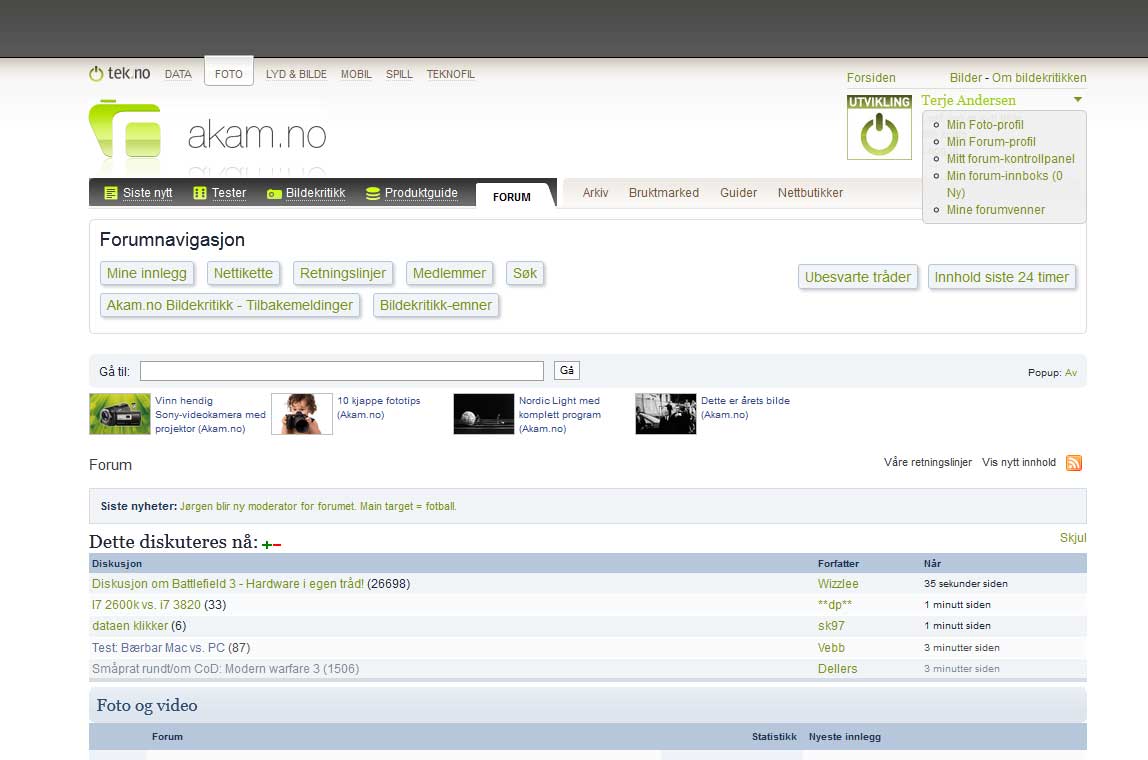Open the Siste nytt tab

click(x=139, y=193)
